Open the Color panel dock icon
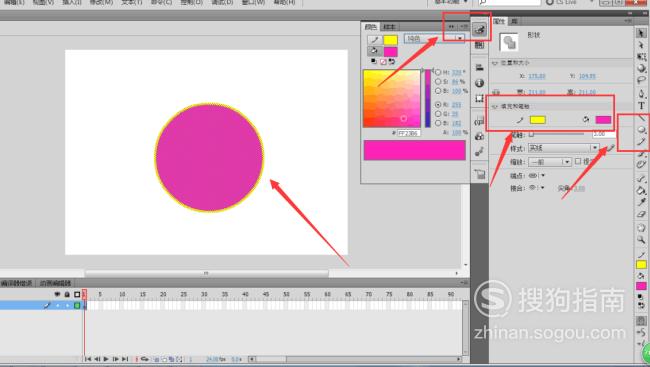 (480, 29)
